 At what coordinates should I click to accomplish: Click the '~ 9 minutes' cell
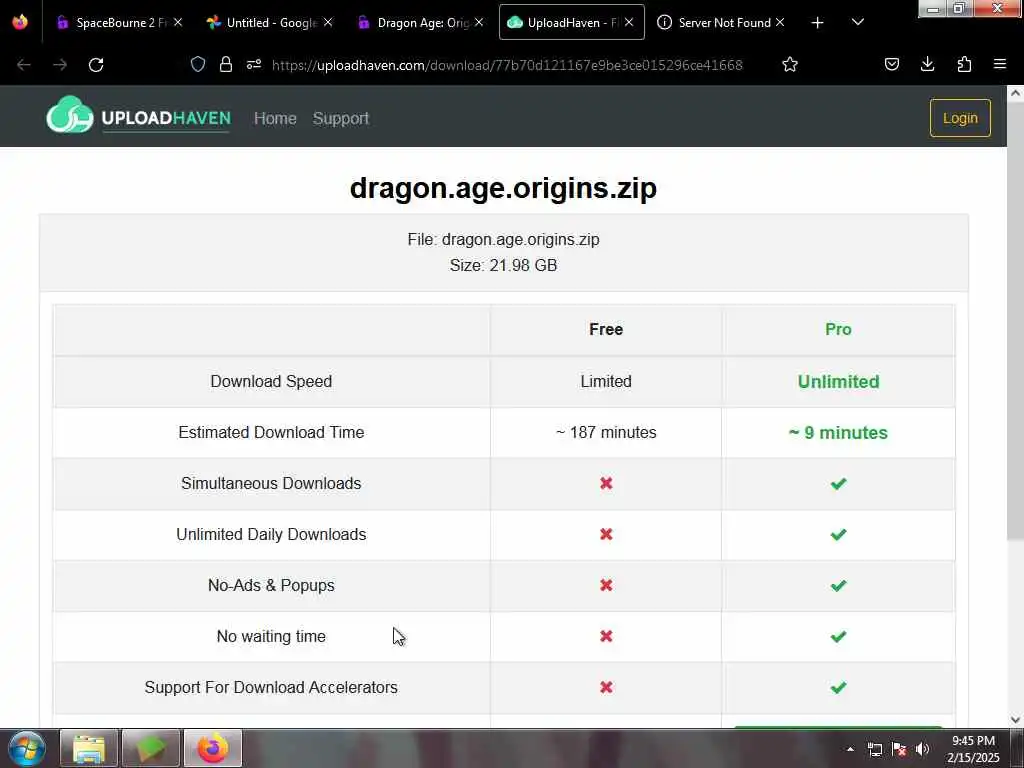839,432
